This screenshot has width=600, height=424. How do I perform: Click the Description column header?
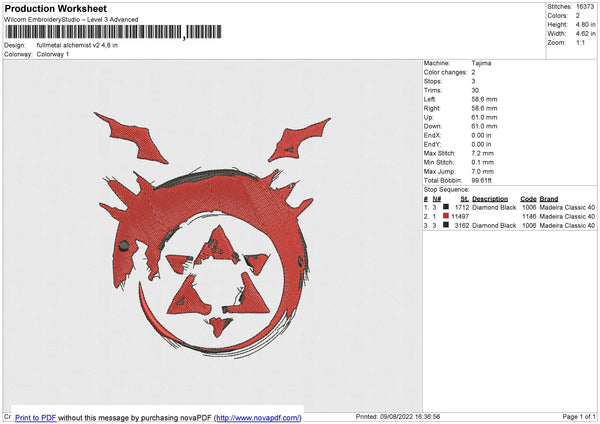pos(490,199)
